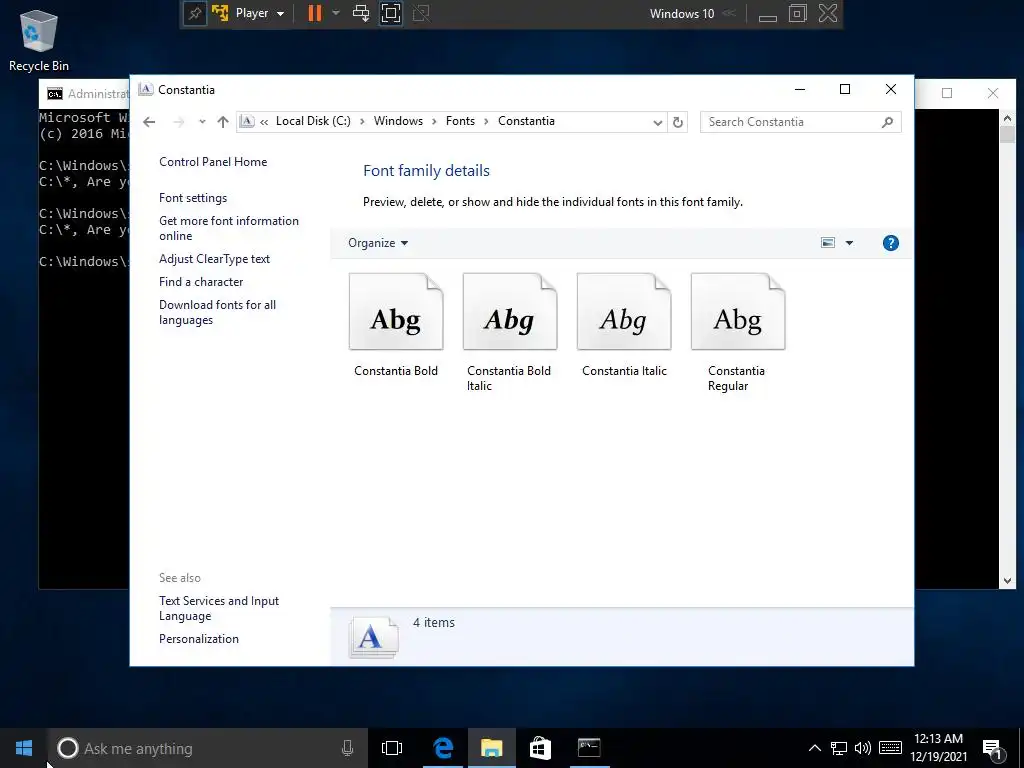Click the Ask me anything search box
This screenshot has width=1024, height=768.
tap(206, 748)
